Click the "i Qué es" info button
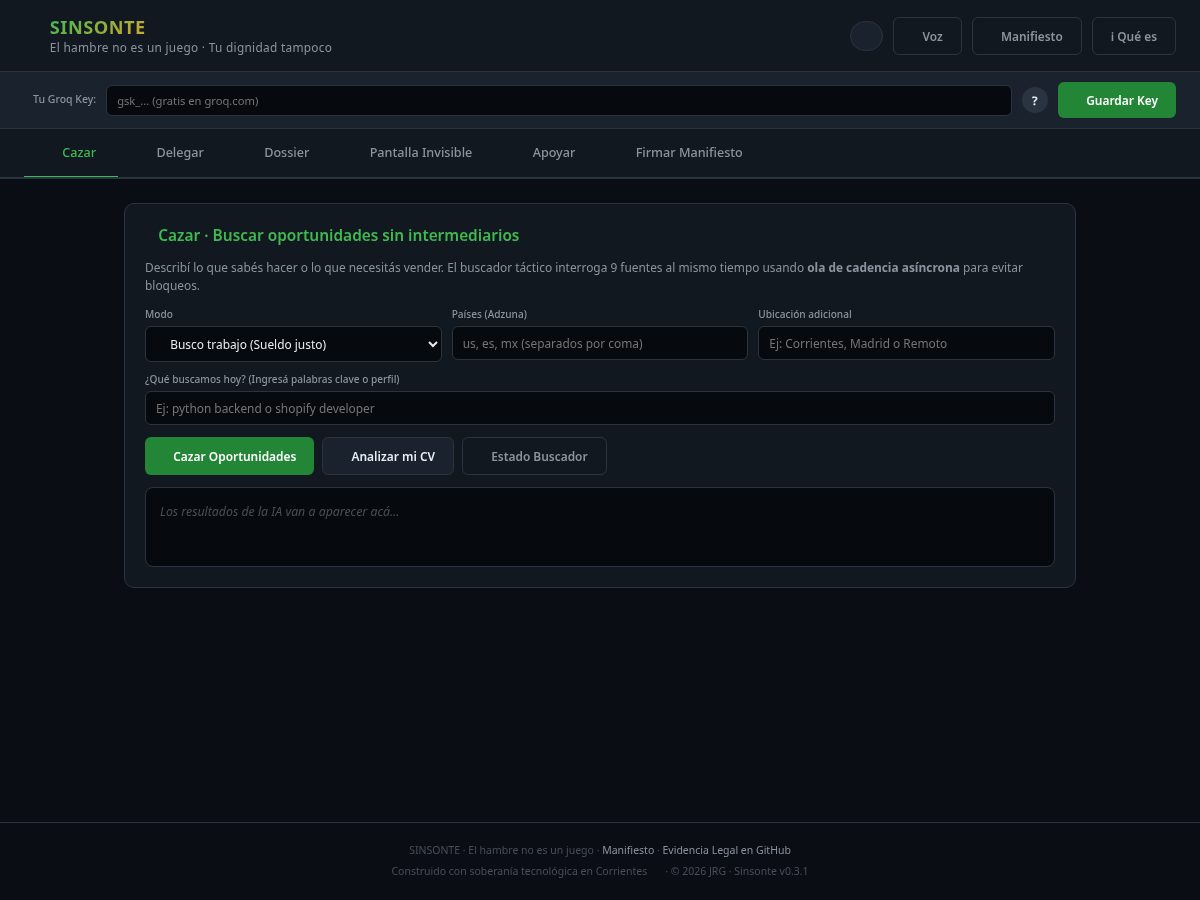This screenshot has width=1200, height=900. pyautogui.click(x=1134, y=36)
